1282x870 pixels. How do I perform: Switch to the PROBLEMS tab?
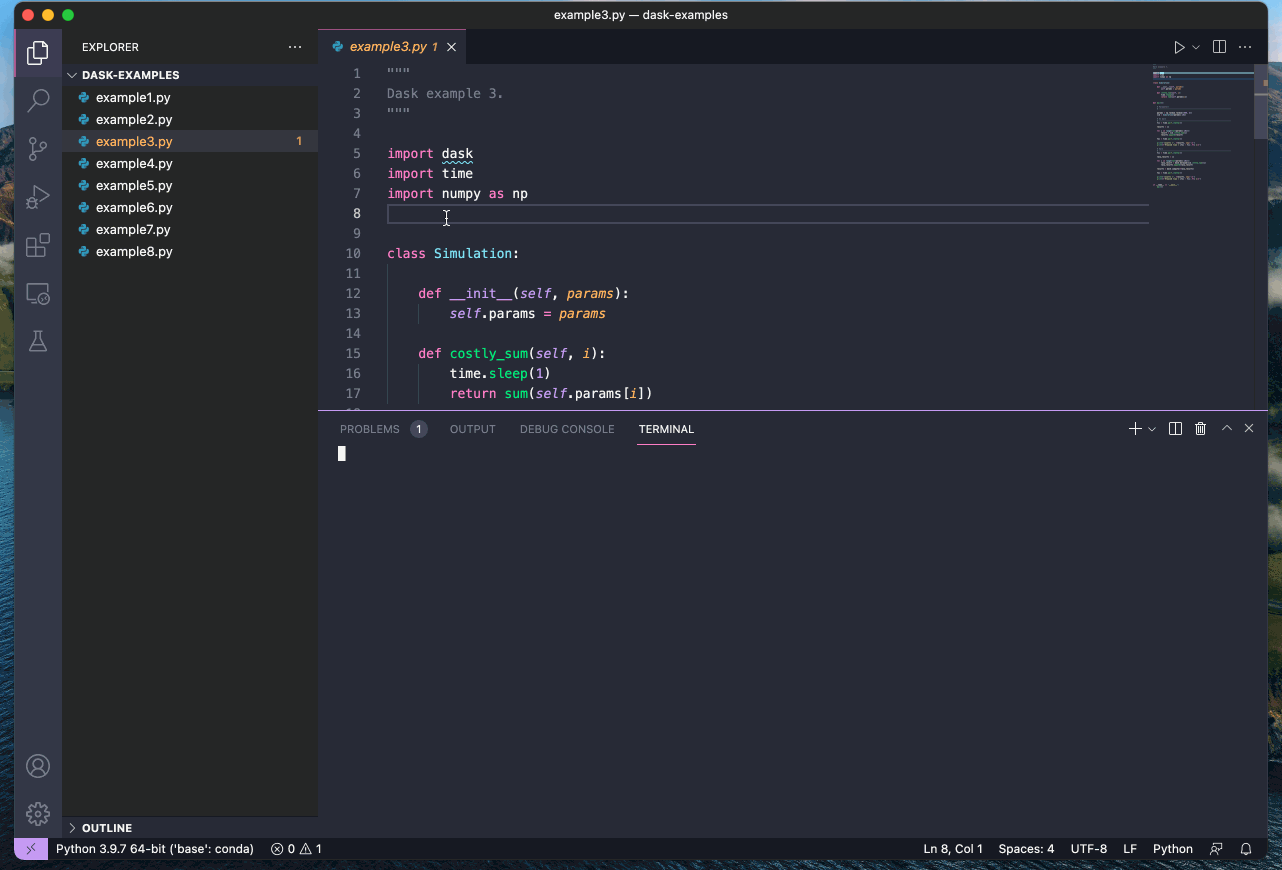coord(370,428)
